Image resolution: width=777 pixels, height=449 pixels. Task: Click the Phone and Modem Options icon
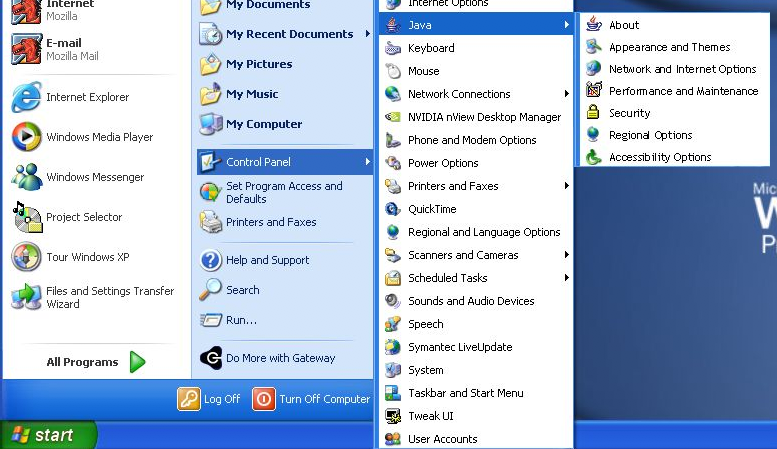click(x=393, y=140)
